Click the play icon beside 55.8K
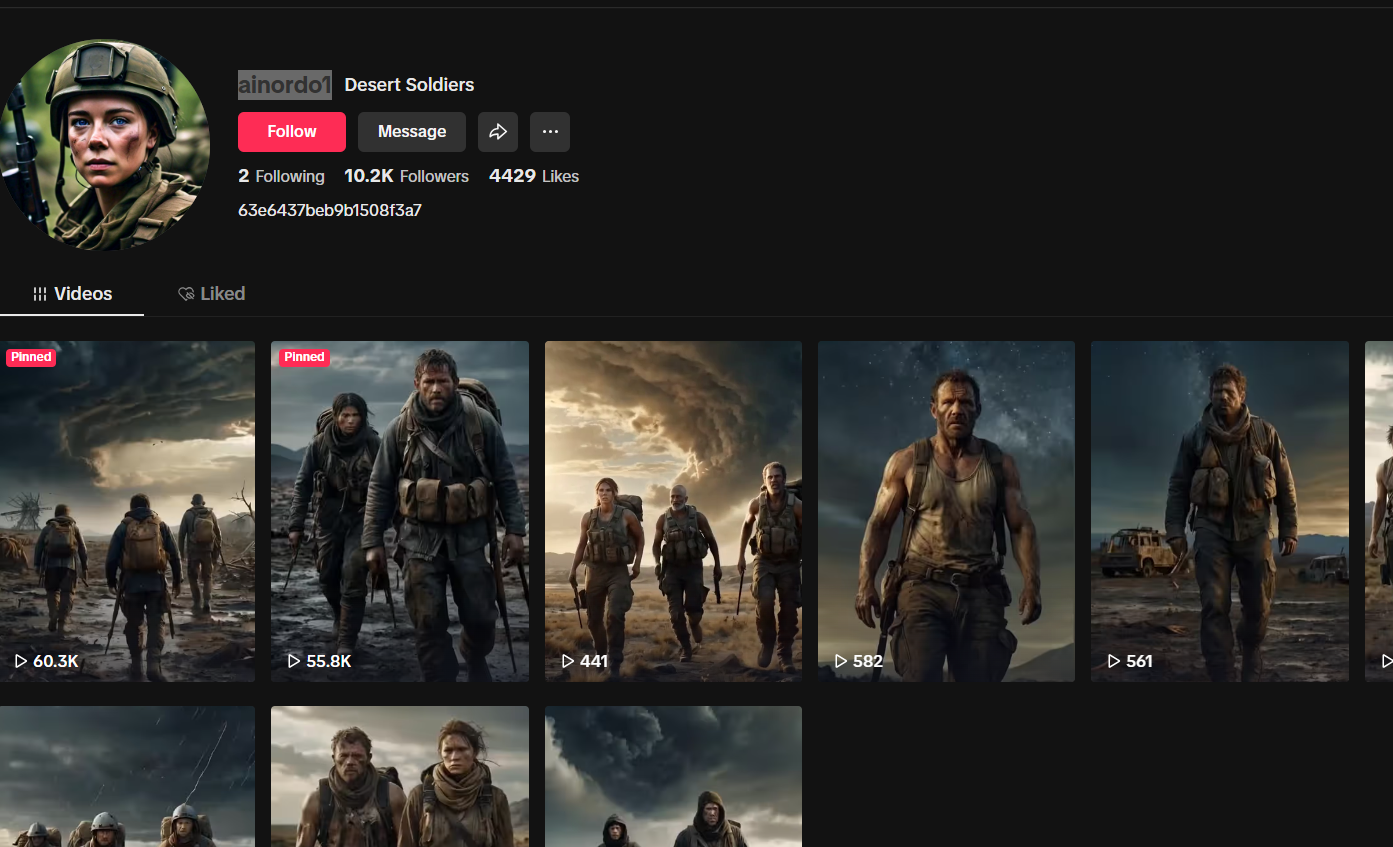Viewport: 1393px width, 847px height. (x=294, y=661)
